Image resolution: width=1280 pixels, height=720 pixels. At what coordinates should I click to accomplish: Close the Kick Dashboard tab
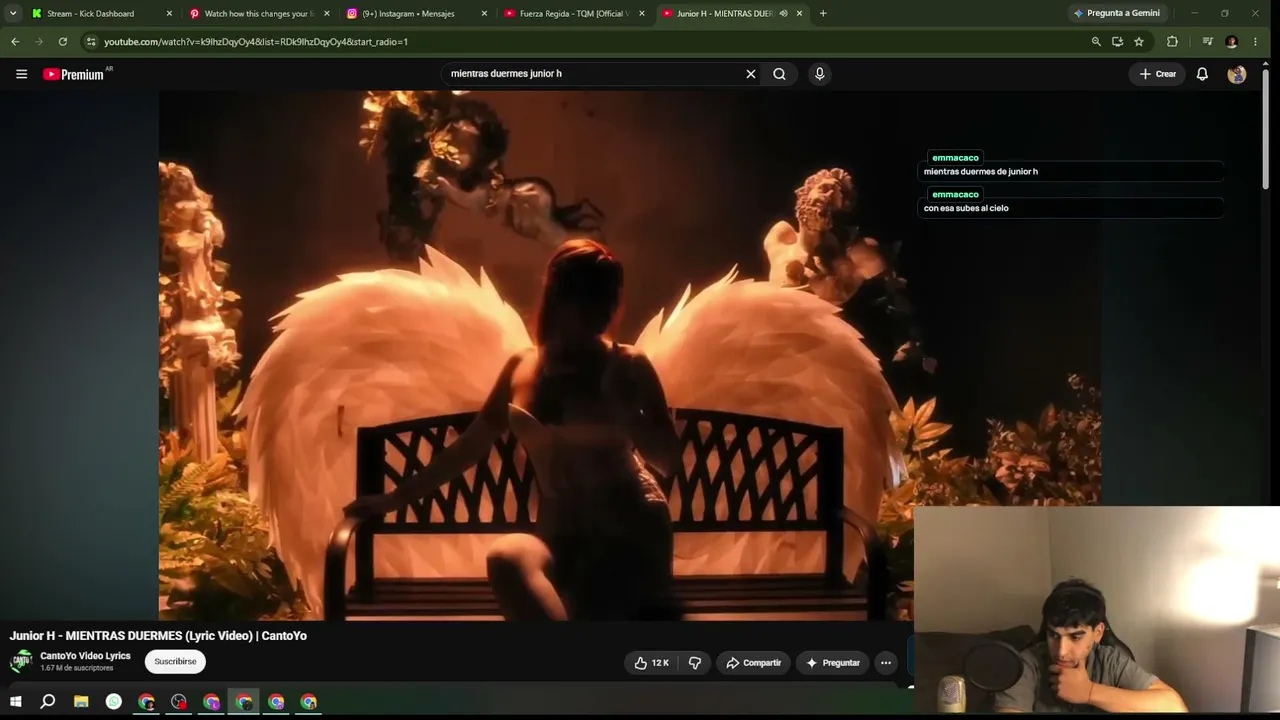[x=169, y=14]
